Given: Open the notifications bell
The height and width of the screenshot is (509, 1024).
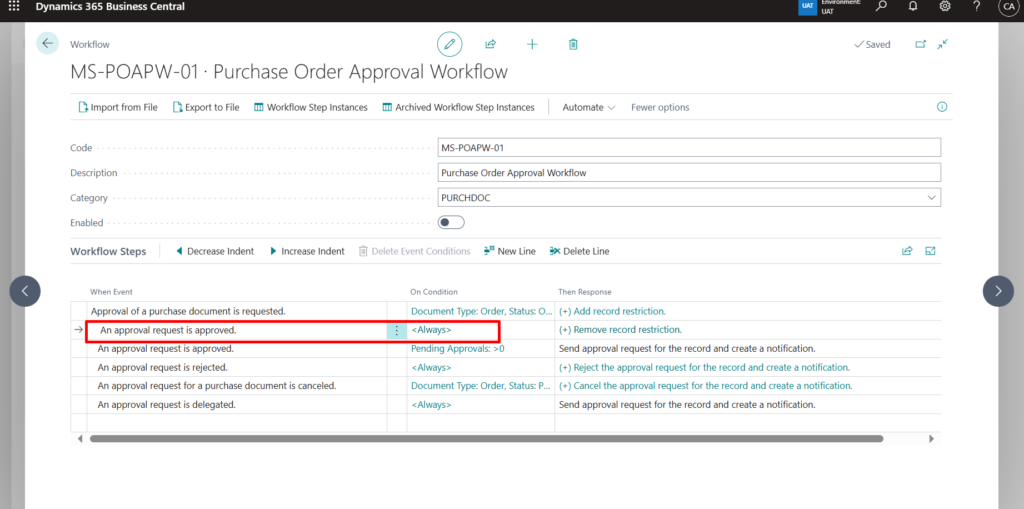Looking at the screenshot, I should [x=913, y=6].
